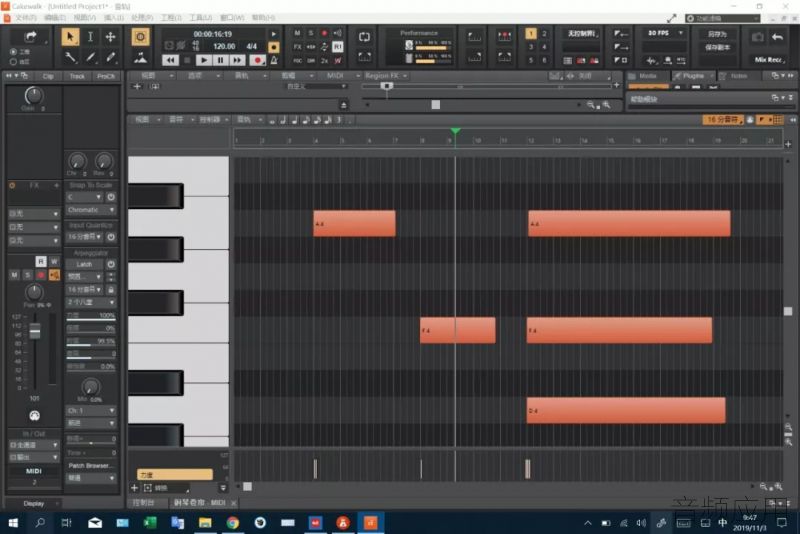Select screenset number 2
The height and width of the screenshot is (534, 800).
[544, 34]
